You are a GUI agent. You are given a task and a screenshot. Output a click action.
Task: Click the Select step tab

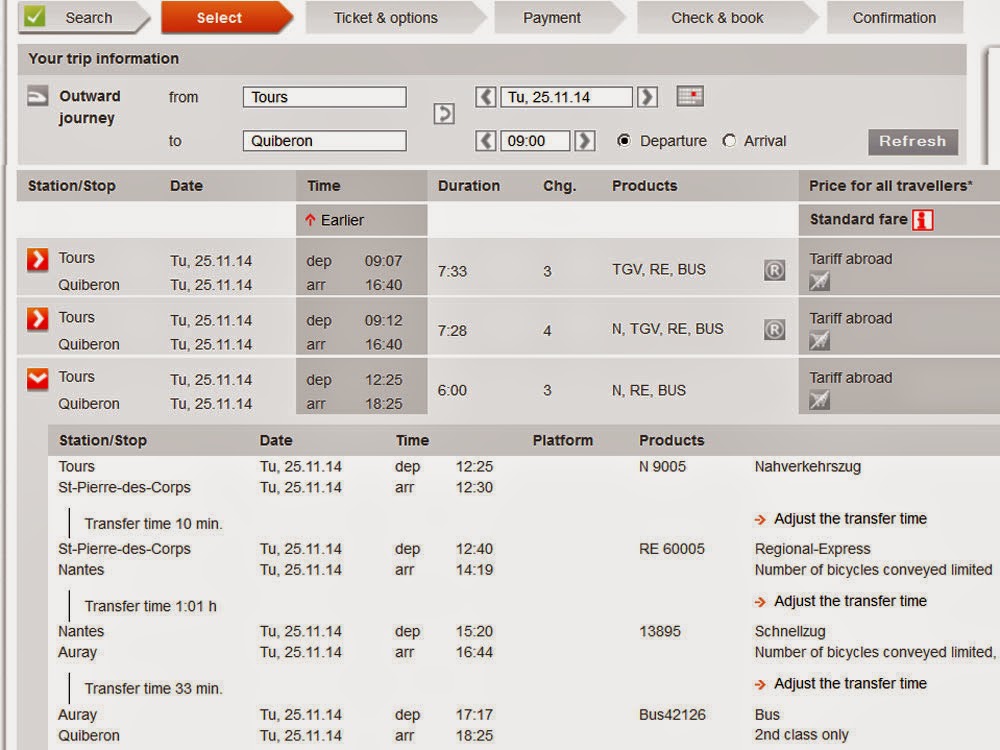pos(226,17)
